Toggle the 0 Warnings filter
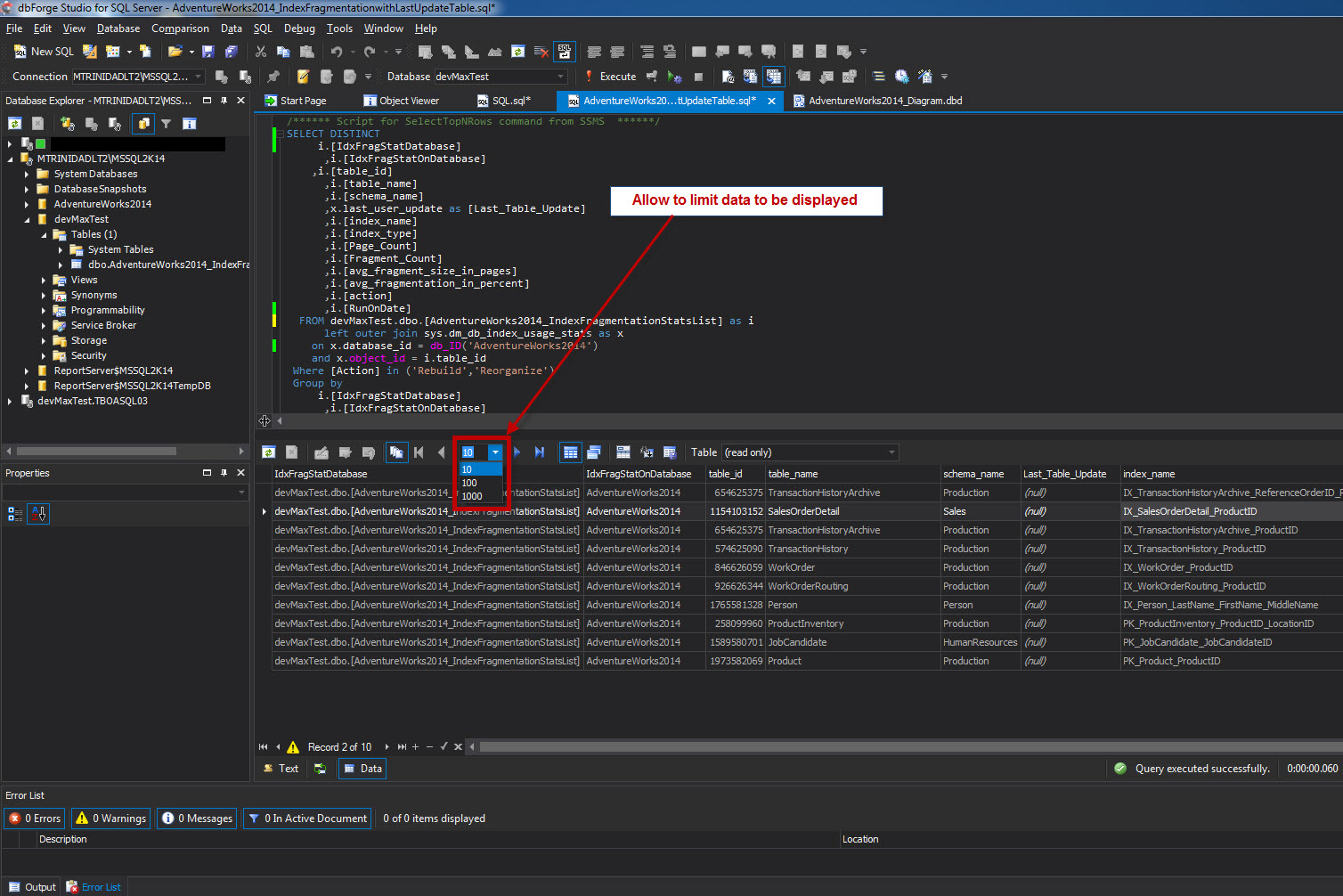1343x896 pixels. tap(110, 819)
